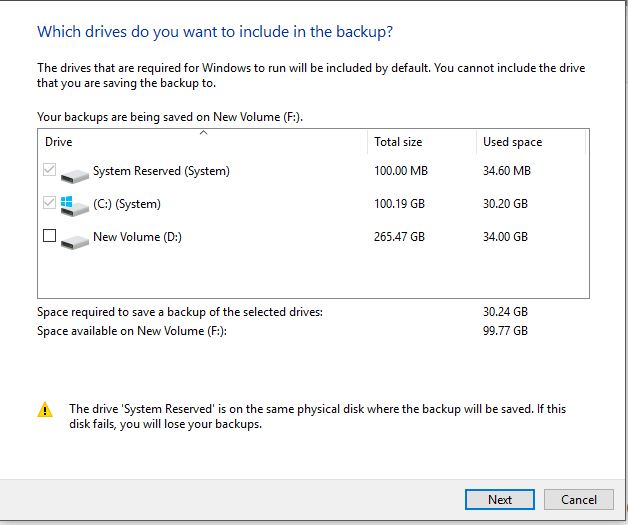Click 'Space available on New Volume (F:)' label
The height and width of the screenshot is (525, 628).
point(132,331)
